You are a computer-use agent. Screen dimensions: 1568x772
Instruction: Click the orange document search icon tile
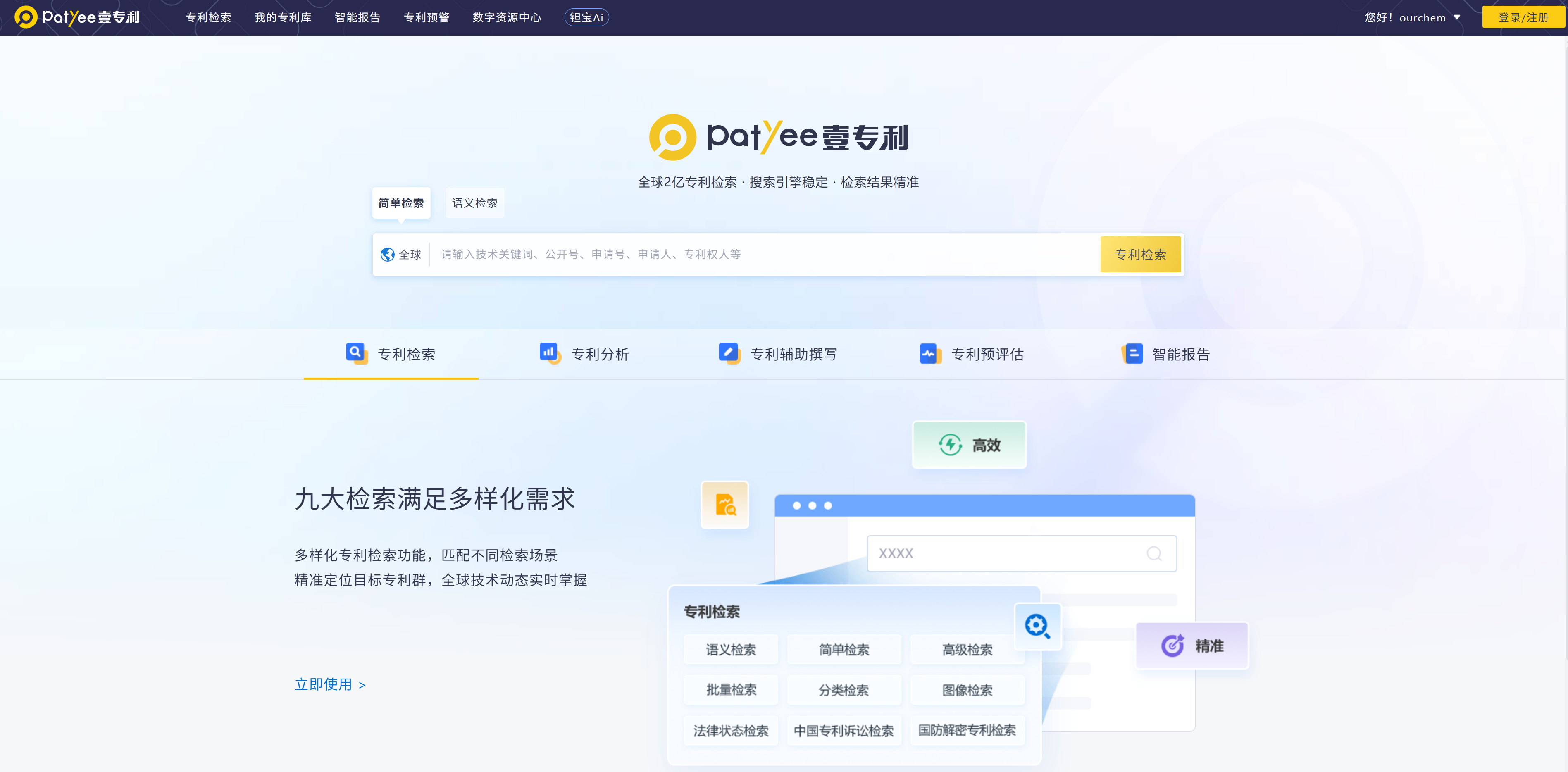tap(725, 505)
